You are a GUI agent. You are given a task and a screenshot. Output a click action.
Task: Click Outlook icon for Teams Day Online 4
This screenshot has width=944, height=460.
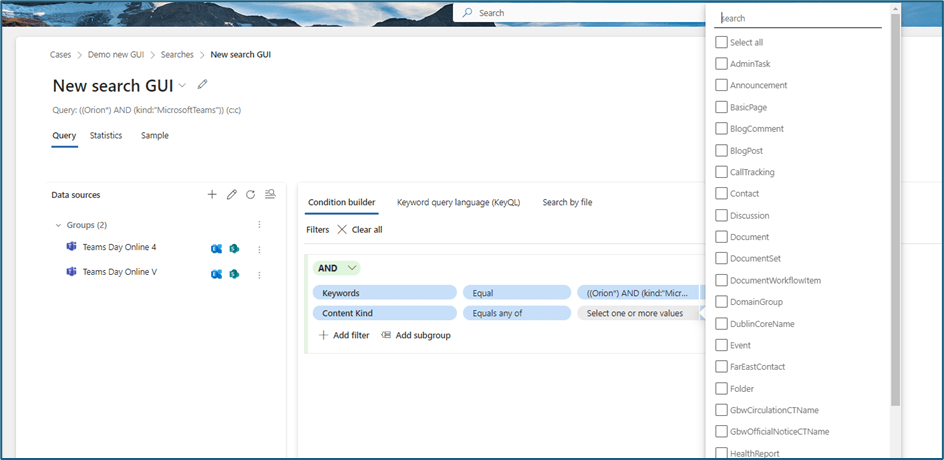[x=216, y=248]
